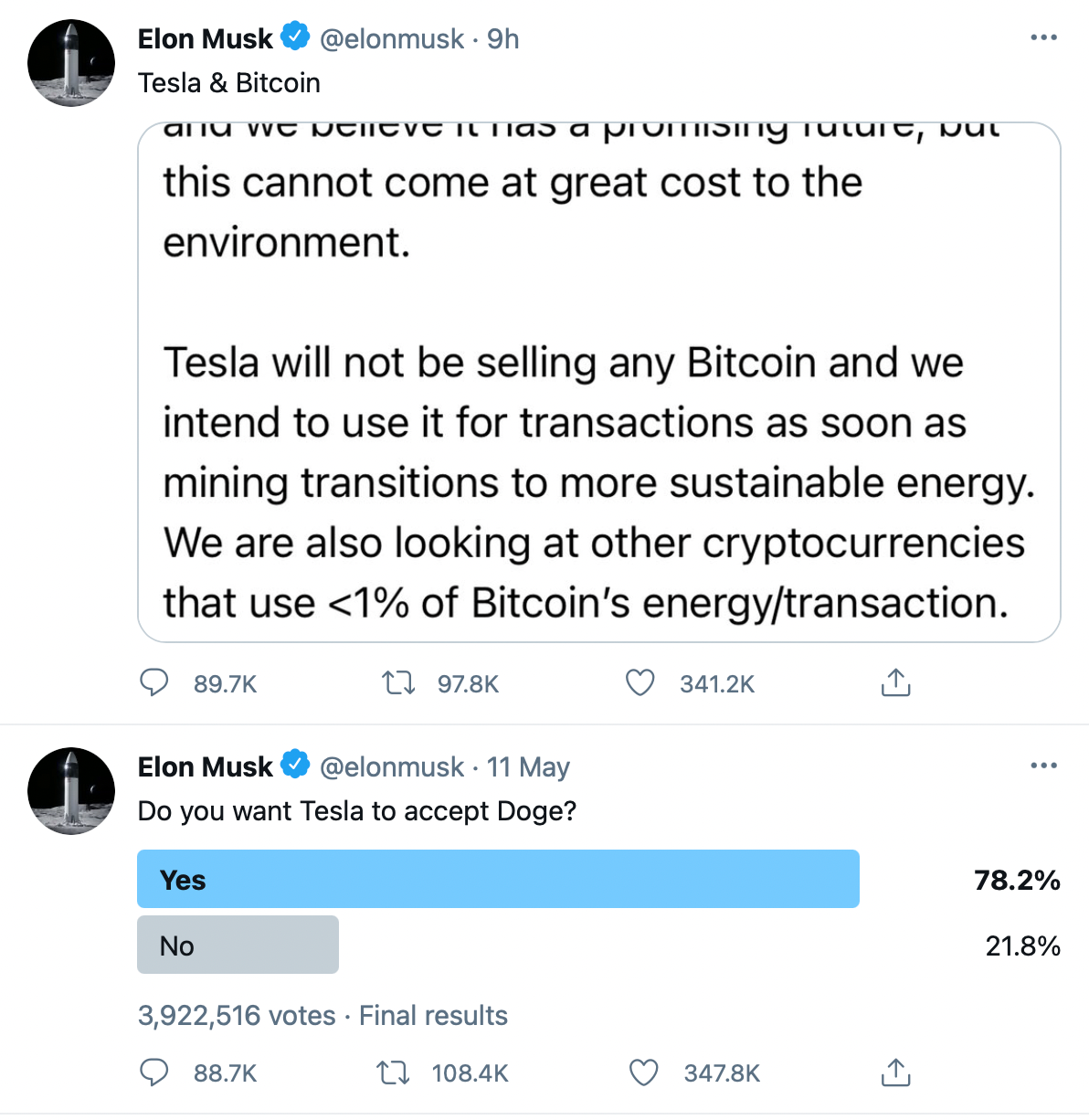Screen dimensions: 1089x1120
Task: Click the No poll result bar
Action: (x=238, y=945)
